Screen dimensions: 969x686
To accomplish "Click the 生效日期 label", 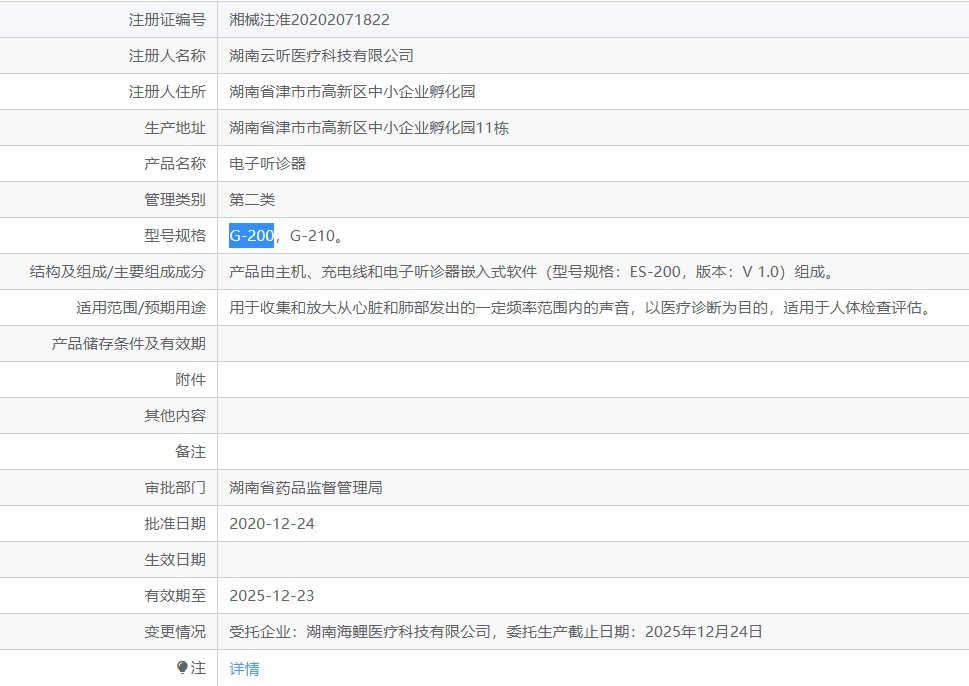I will (x=175, y=559).
